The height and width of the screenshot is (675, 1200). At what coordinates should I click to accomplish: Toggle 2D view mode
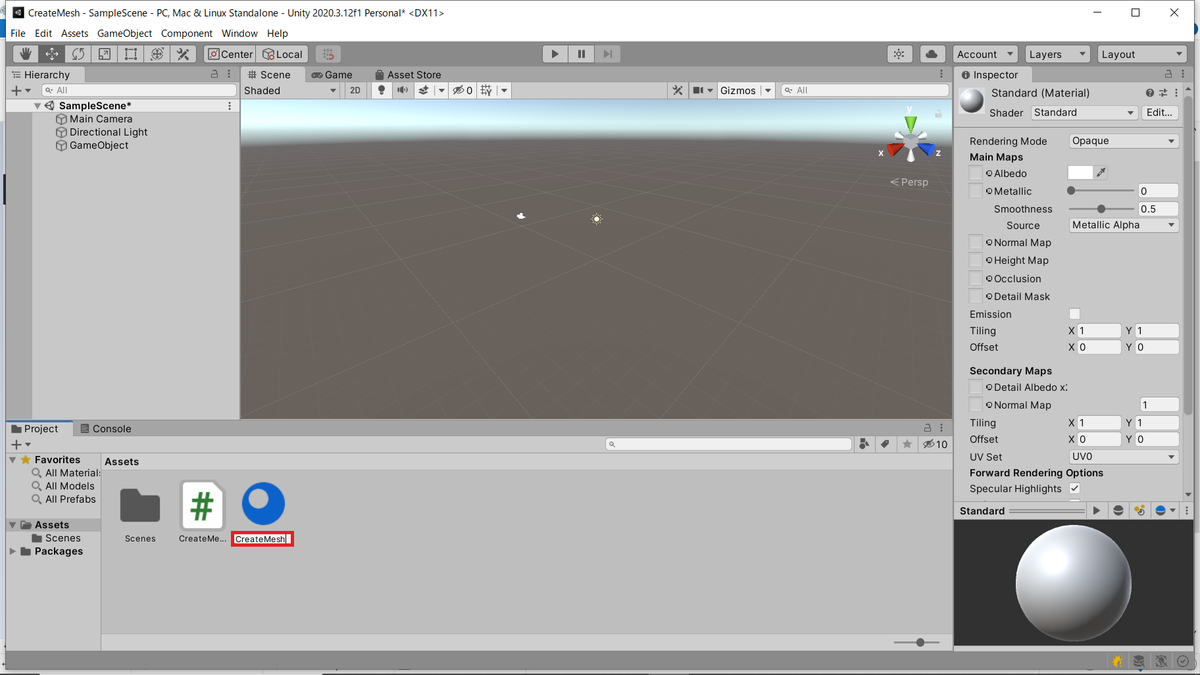click(x=355, y=90)
